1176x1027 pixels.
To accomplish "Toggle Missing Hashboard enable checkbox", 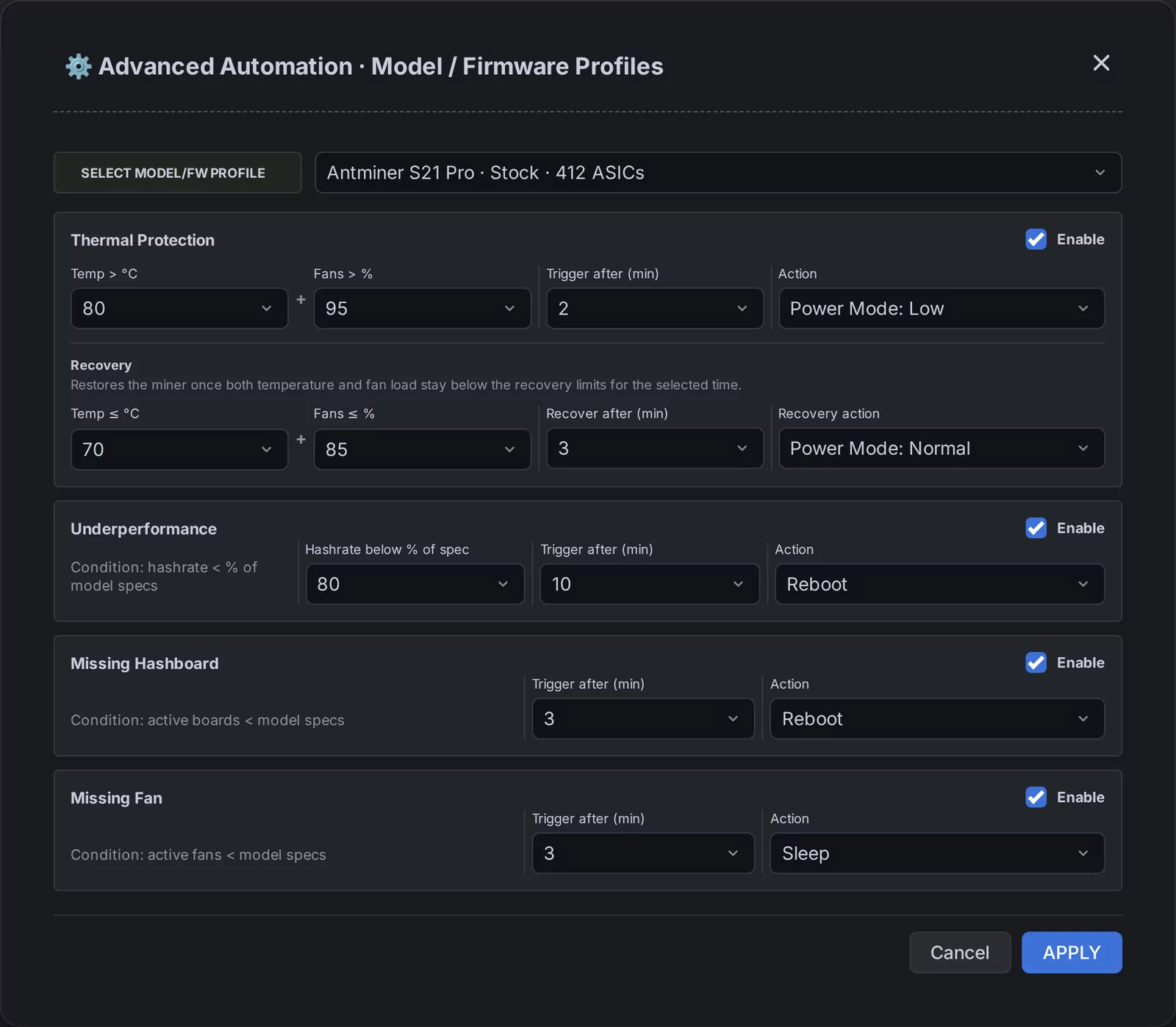I will pos(1036,663).
